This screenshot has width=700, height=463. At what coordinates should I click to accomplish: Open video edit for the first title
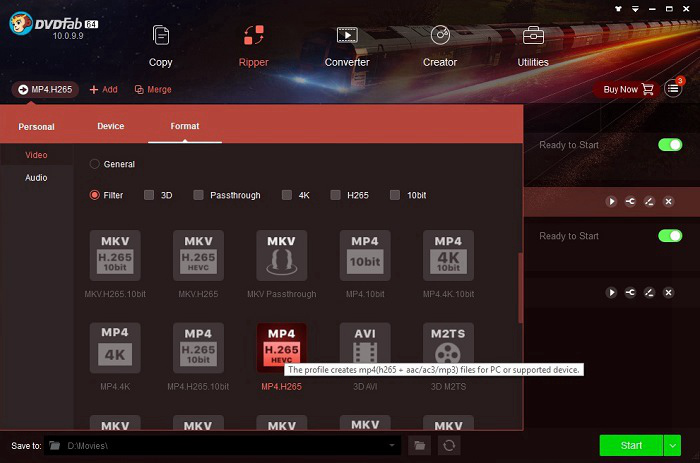click(x=649, y=201)
